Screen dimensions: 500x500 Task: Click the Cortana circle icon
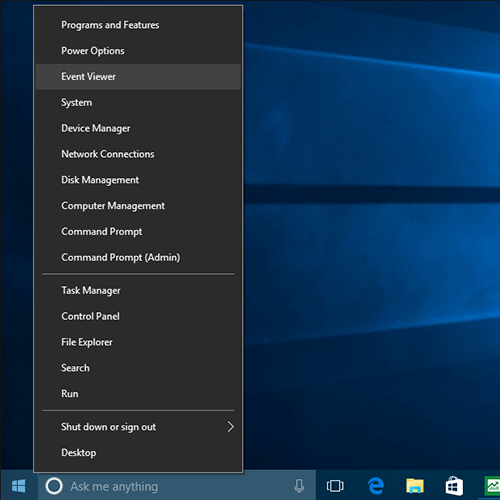(x=54, y=486)
